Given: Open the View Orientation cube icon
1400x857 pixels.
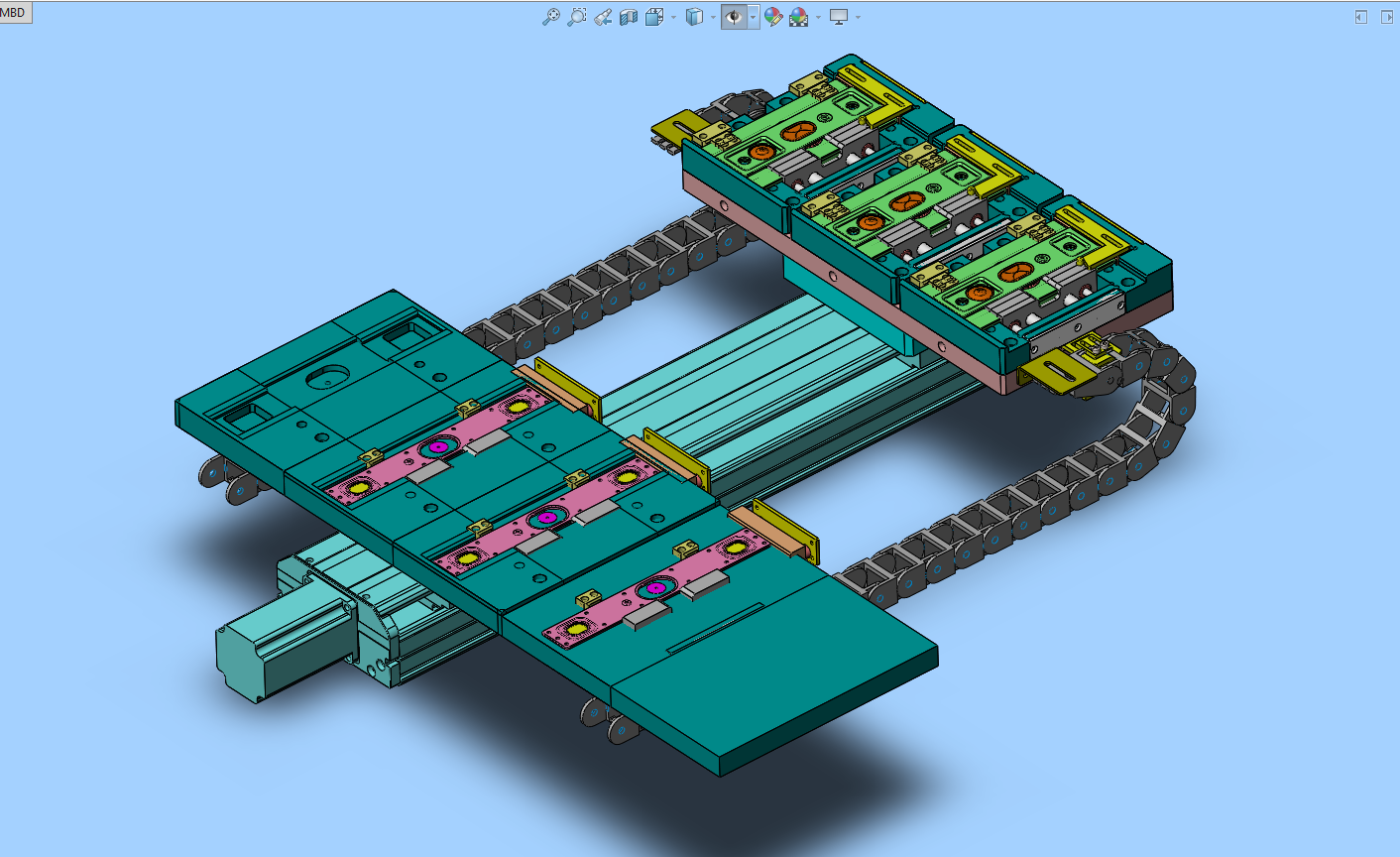Looking at the screenshot, I should (654, 17).
